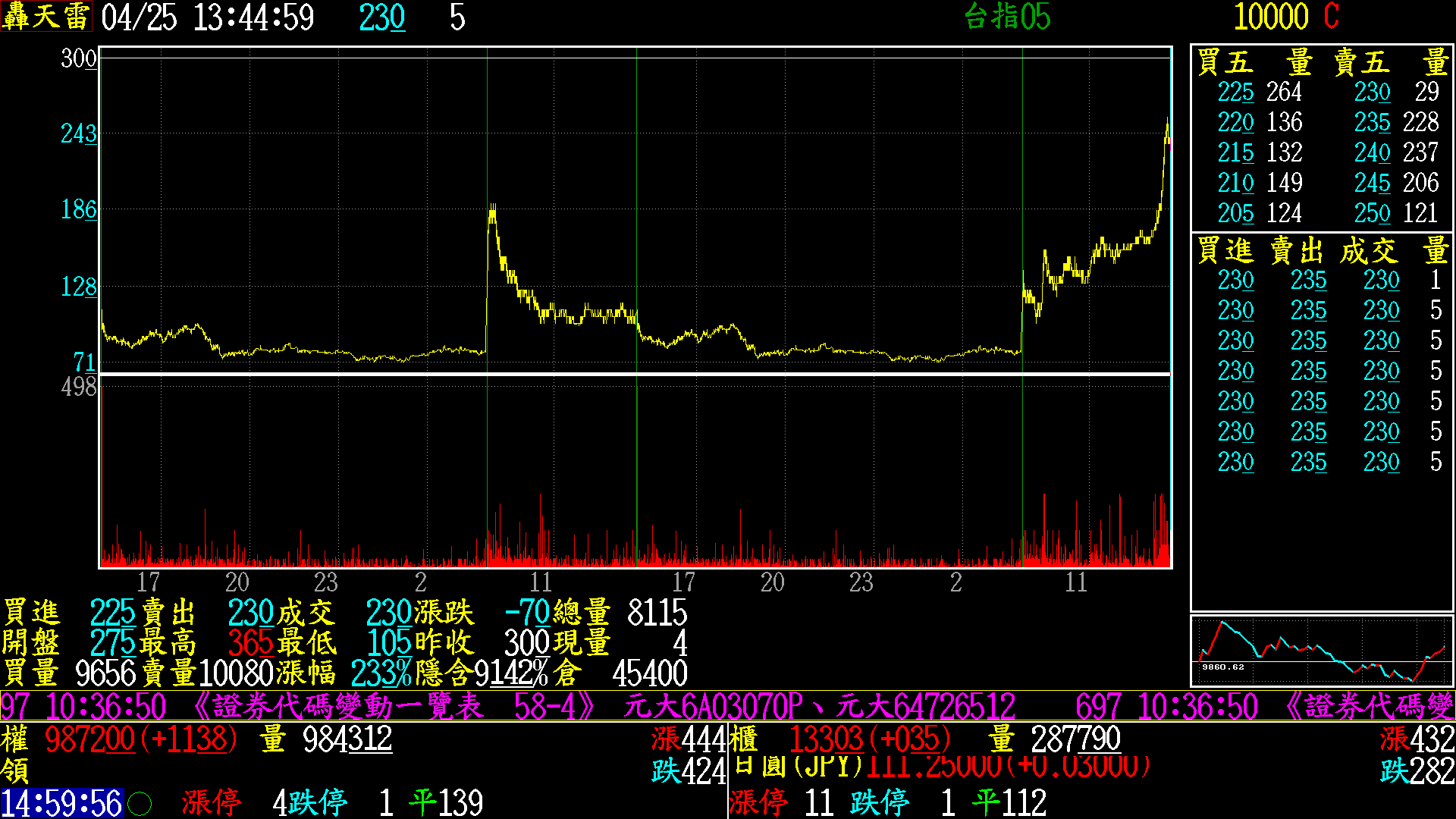The image size is (1456, 819).
Task: Click the best bid price 225 in 買五
Action: pos(1235,92)
